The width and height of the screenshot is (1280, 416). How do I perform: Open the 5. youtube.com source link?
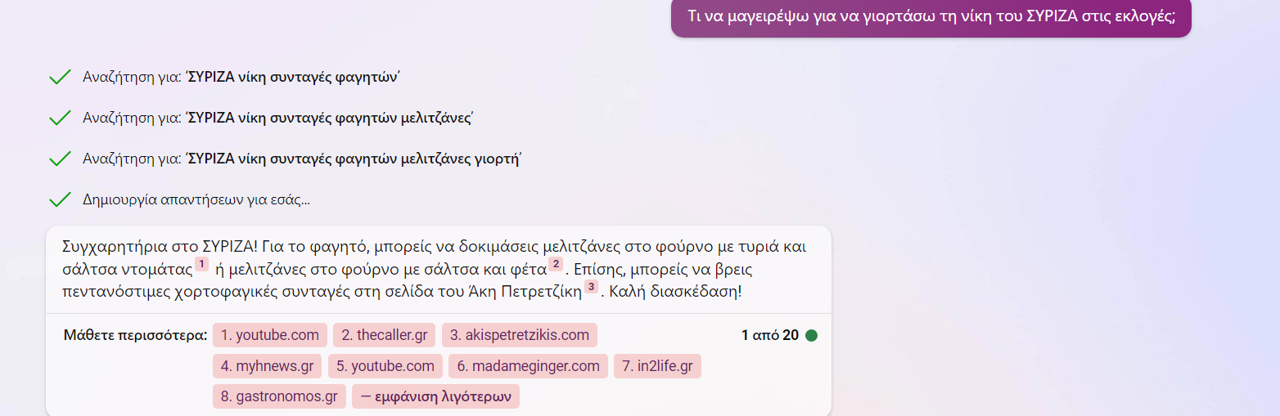coord(385,366)
